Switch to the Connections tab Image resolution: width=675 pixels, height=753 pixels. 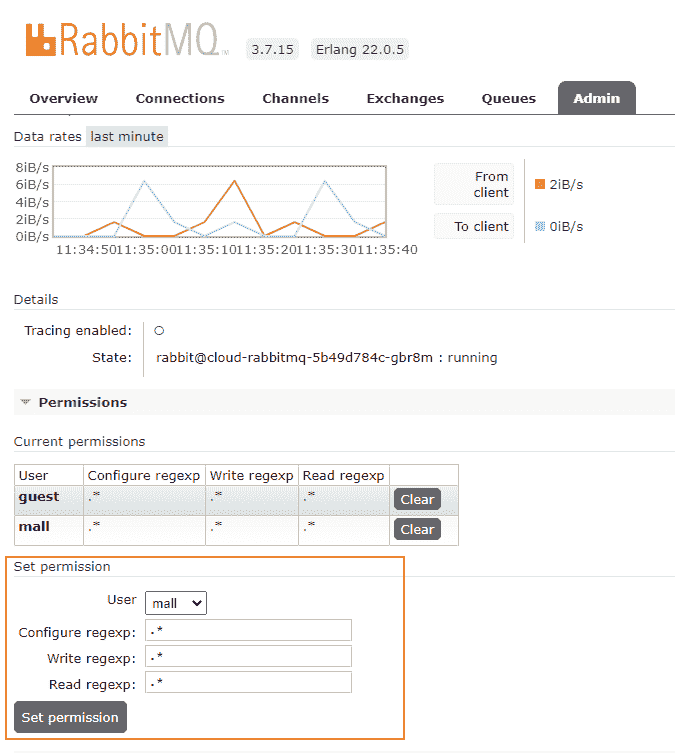[180, 98]
